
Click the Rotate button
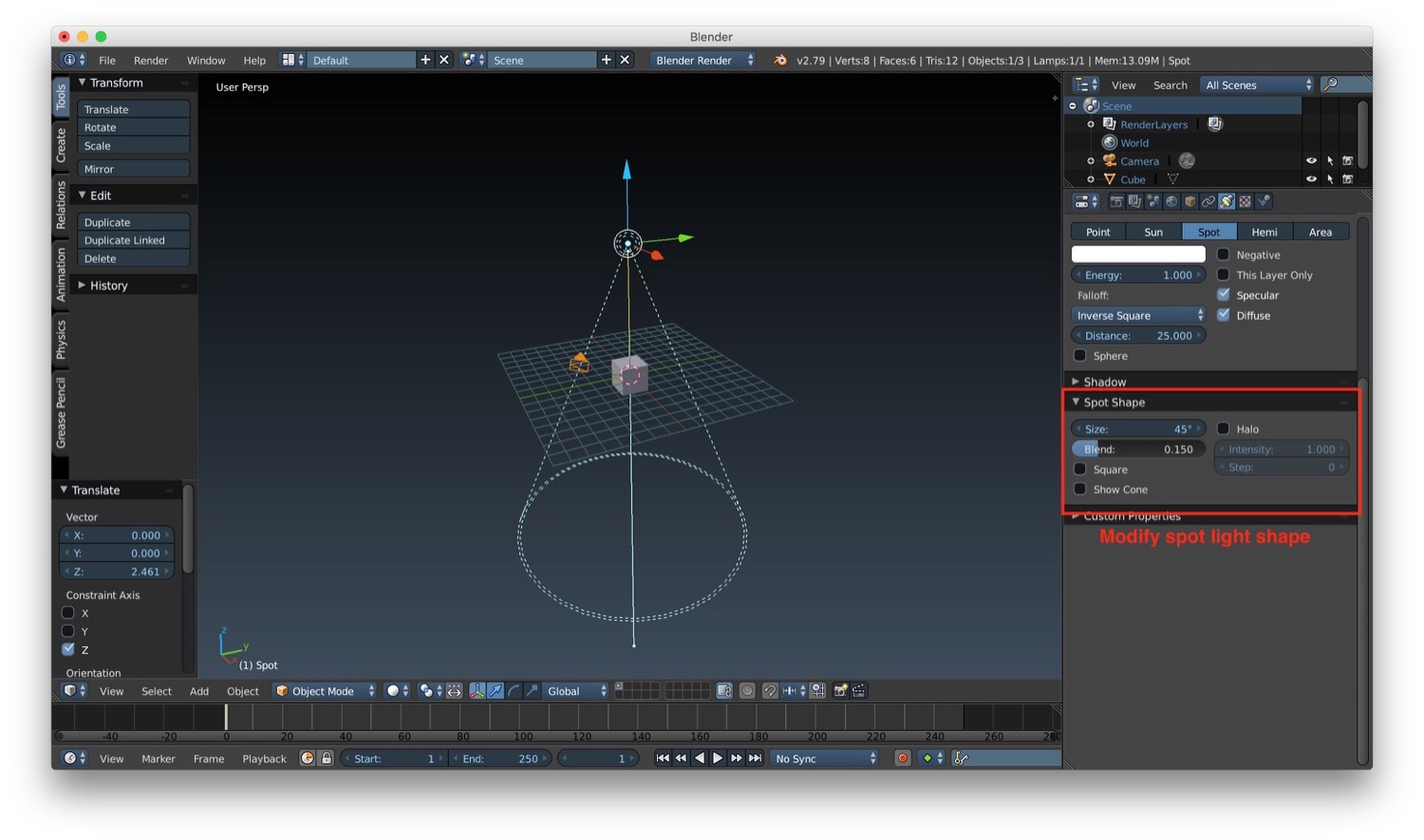[x=133, y=127]
